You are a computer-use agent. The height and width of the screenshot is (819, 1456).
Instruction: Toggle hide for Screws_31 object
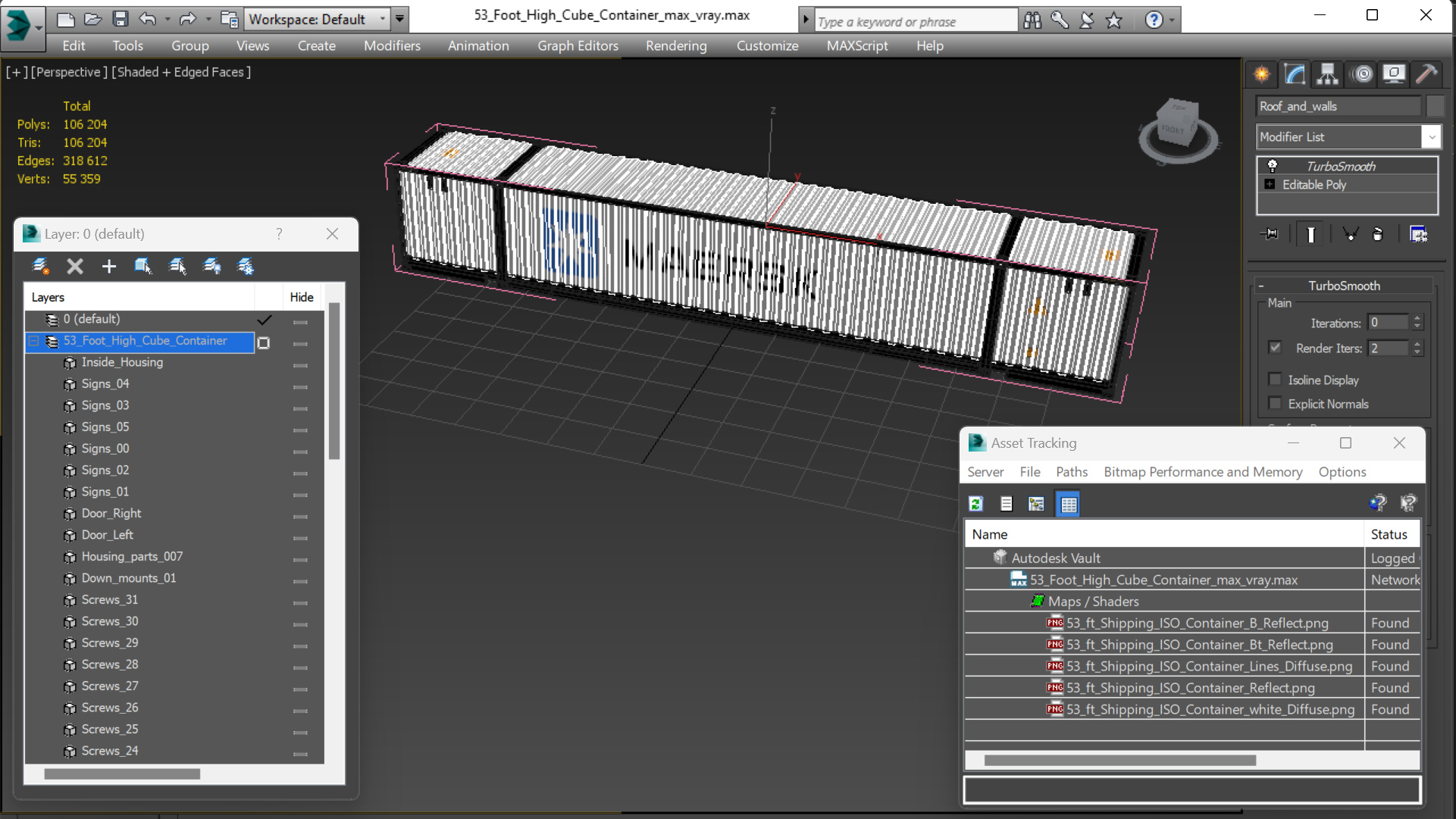coord(300,602)
